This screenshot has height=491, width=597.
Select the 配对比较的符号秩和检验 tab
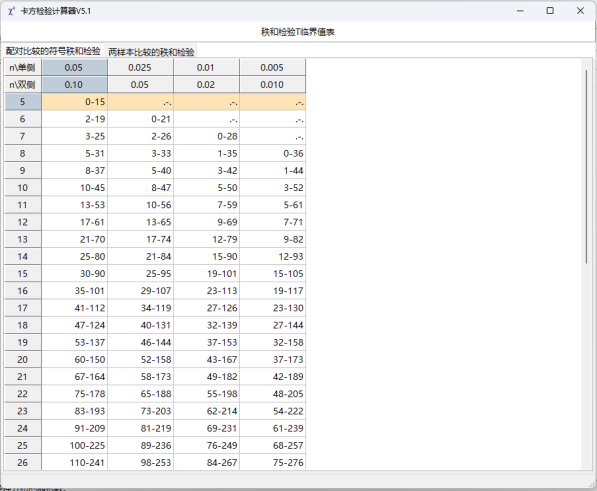pos(53,51)
